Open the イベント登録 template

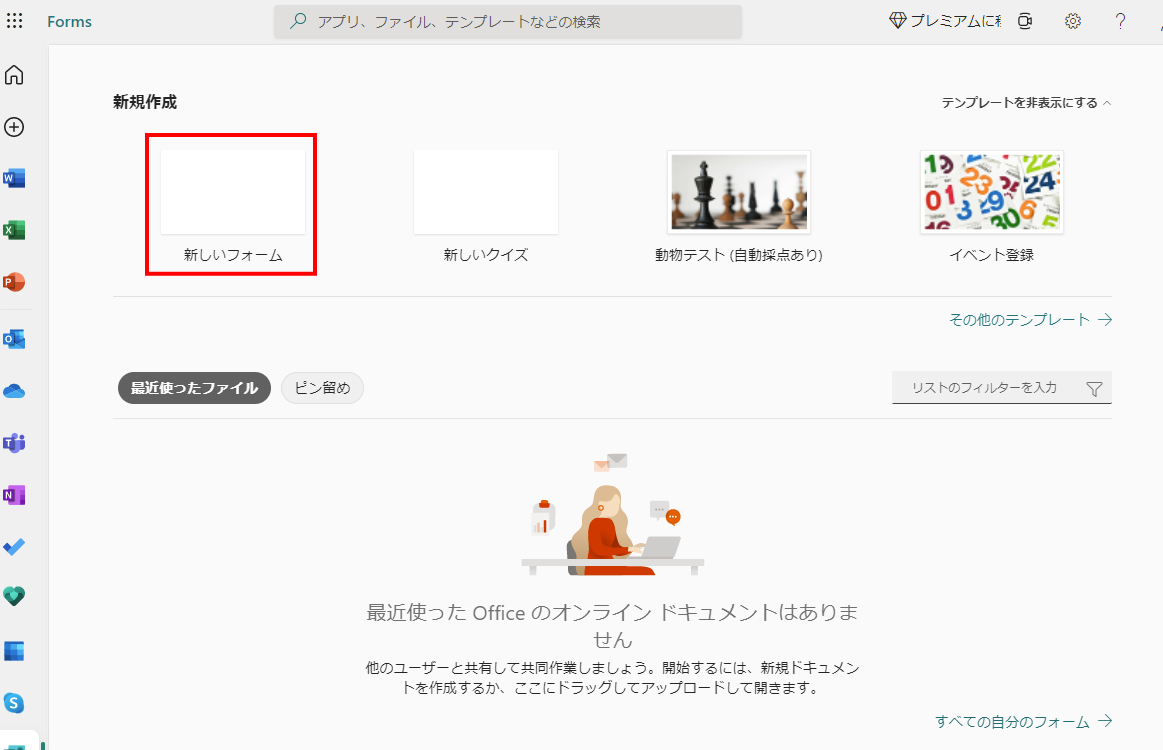click(992, 205)
